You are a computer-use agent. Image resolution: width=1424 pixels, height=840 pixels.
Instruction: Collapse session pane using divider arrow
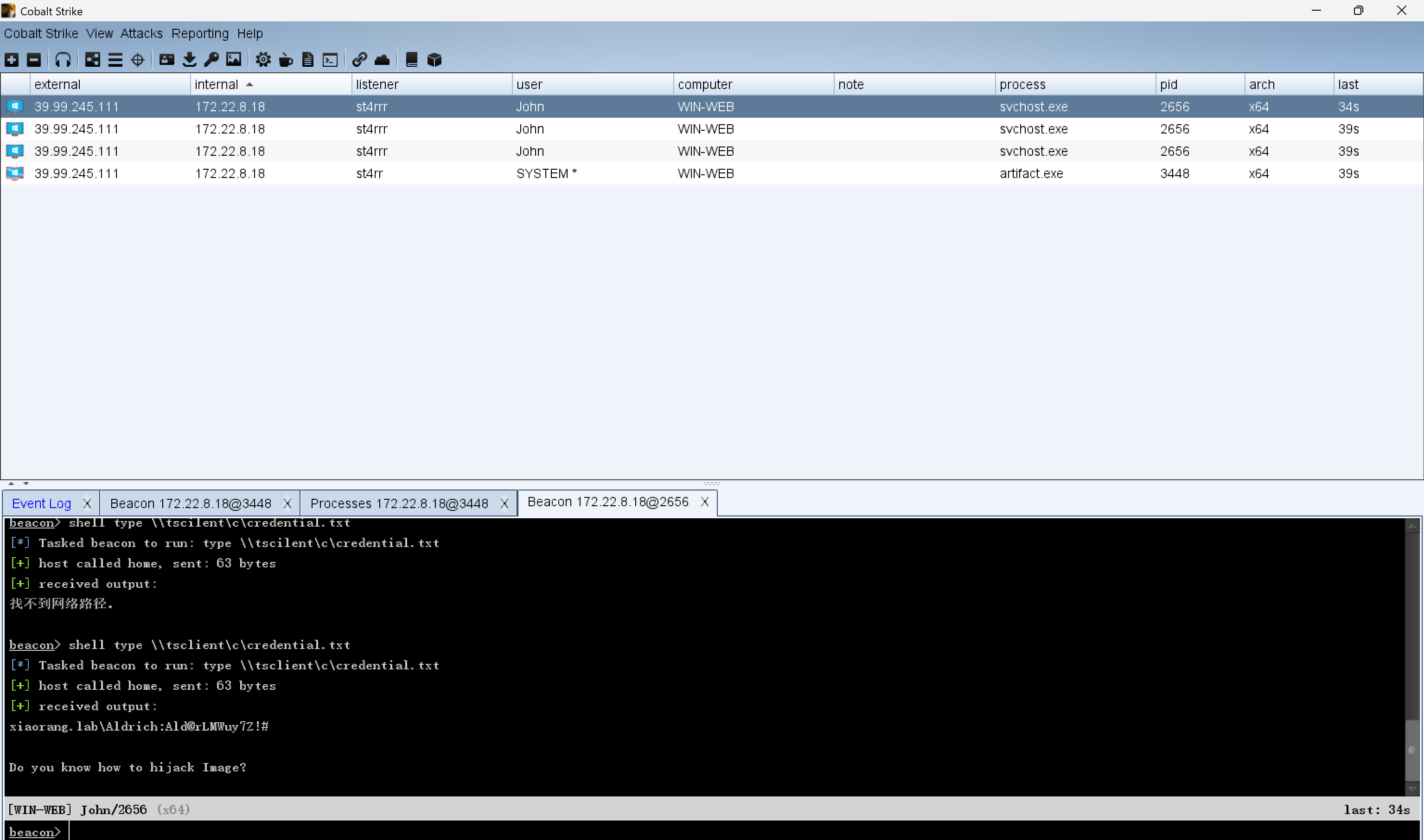(x=11, y=484)
